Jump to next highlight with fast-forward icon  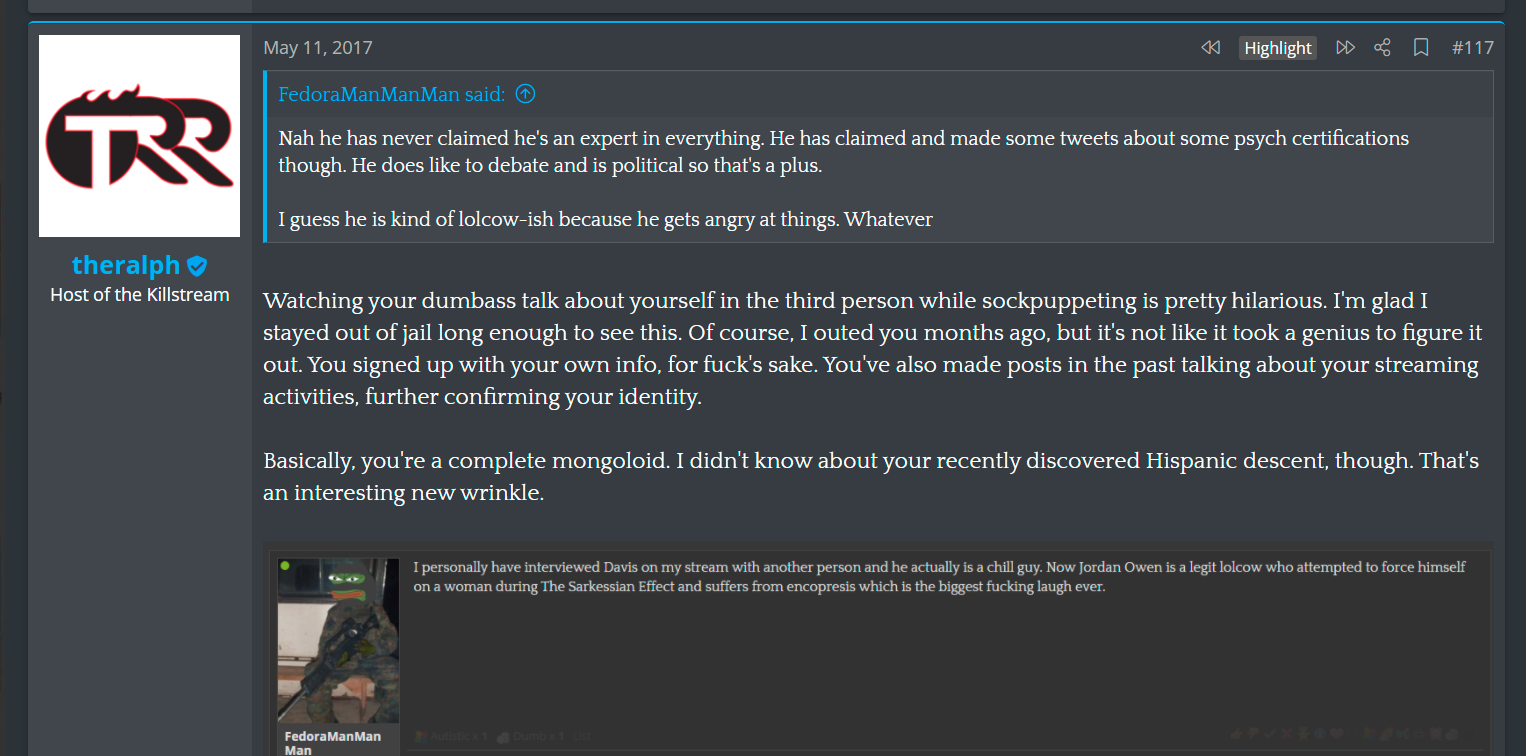[1345, 47]
